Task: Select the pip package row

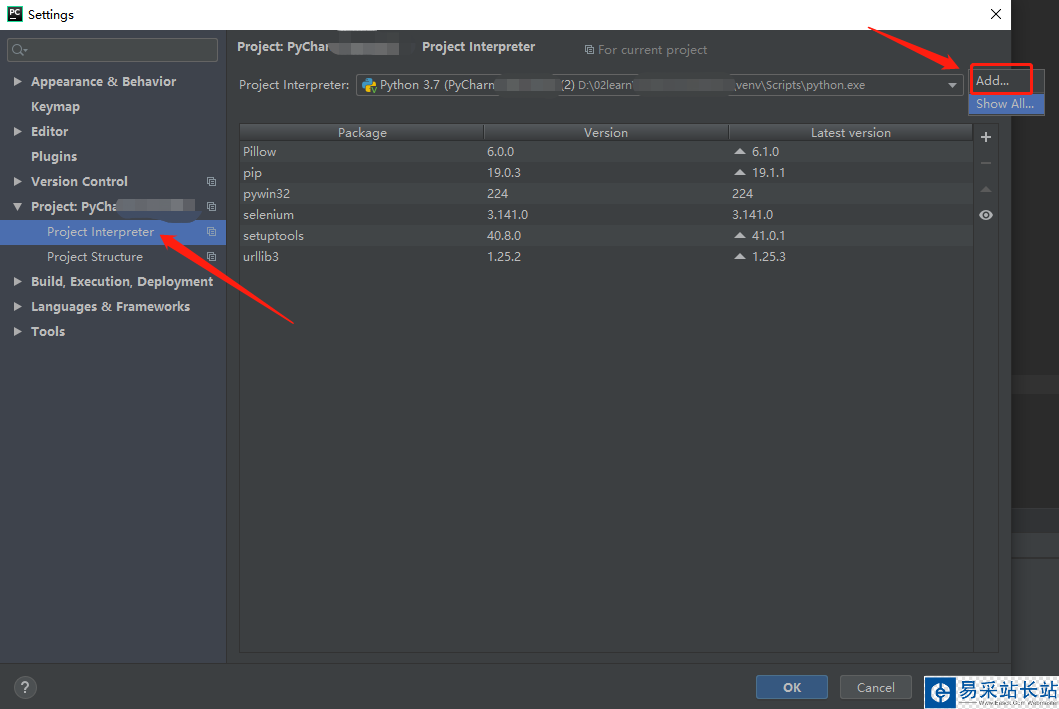Action: pyautogui.click(x=606, y=173)
